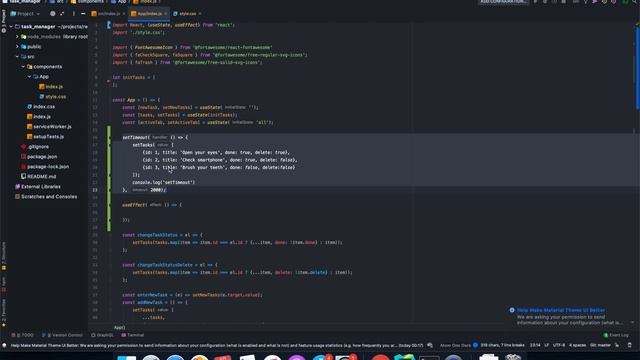Viewport: 640px width, 360px height.
Task: Close the src/index.js tab
Action: click(x=124, y=13)
